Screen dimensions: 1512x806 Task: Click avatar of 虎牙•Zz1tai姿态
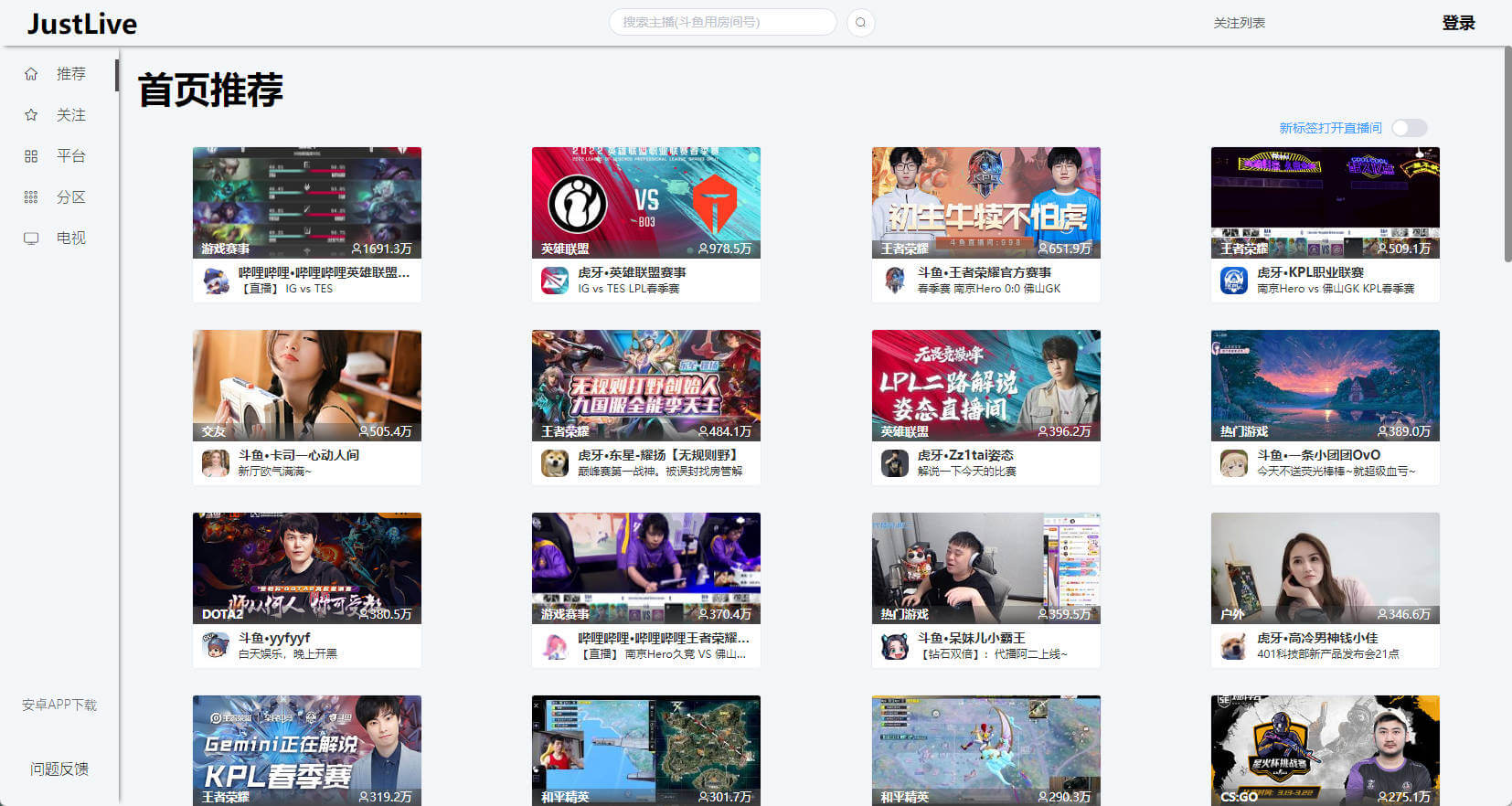pos(895,463)
